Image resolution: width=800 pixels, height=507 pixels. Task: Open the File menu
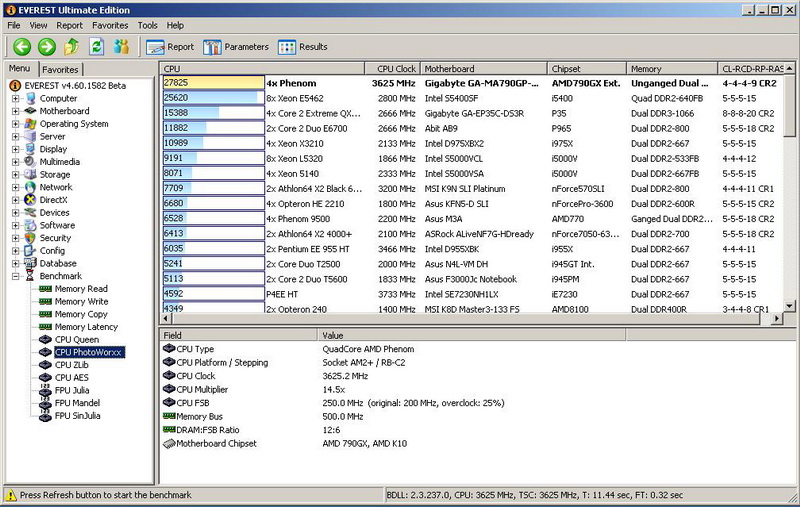coord(14,25)
